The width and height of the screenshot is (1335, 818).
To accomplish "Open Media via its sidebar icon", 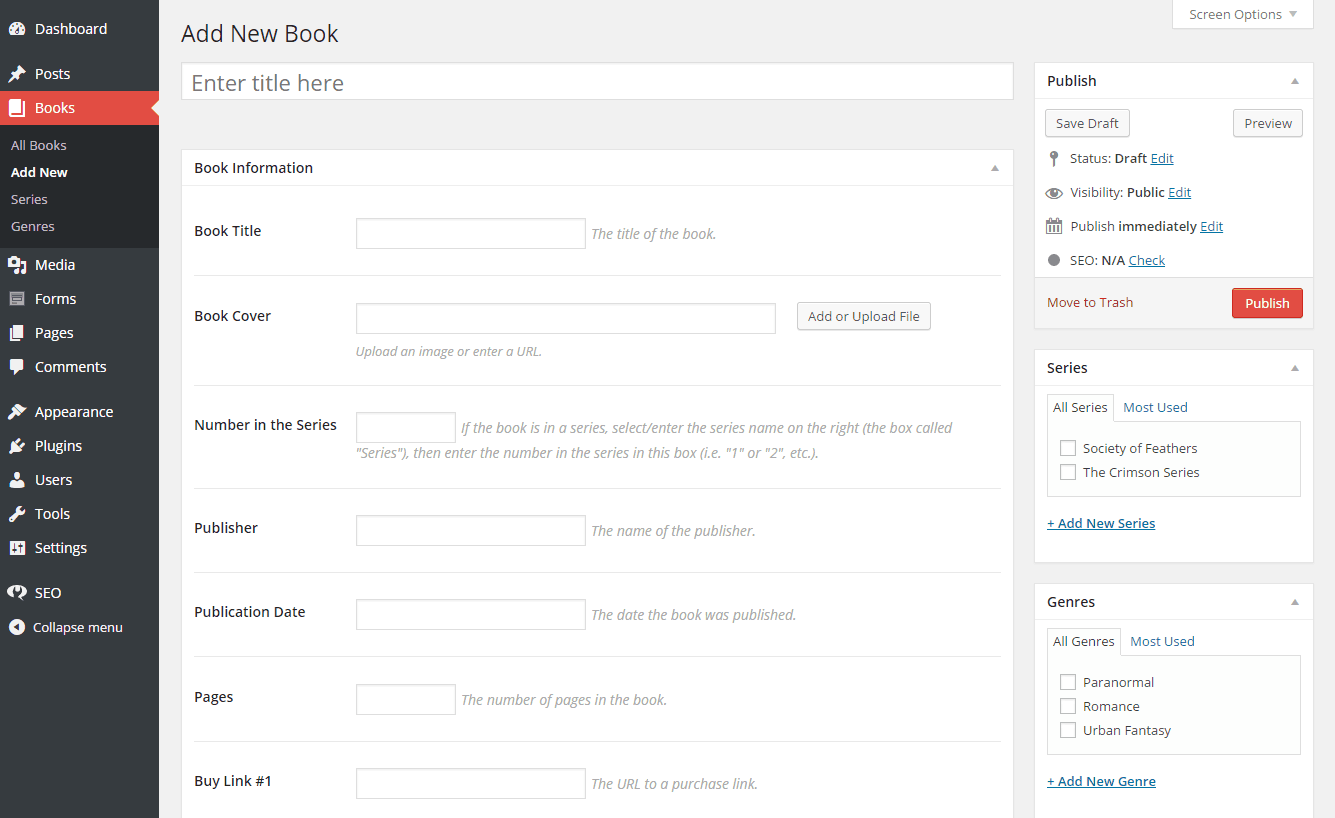I will pyautogui.click(x=17, y=265).
